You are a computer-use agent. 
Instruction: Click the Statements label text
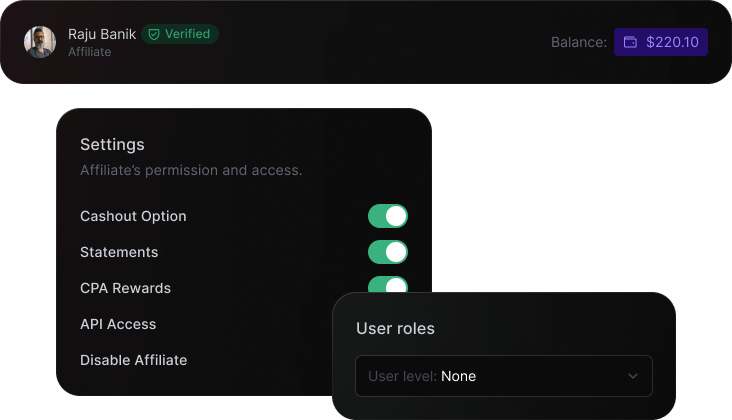coord(119,252)
